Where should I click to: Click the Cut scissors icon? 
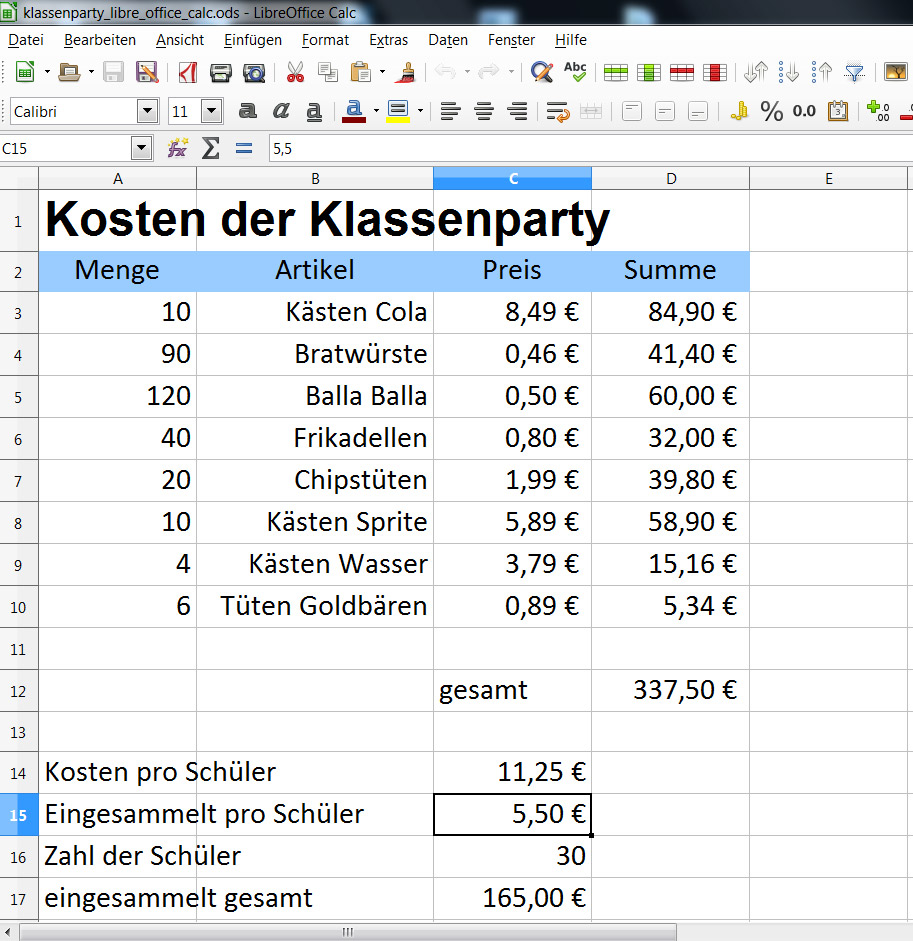[x=295, y=72]
